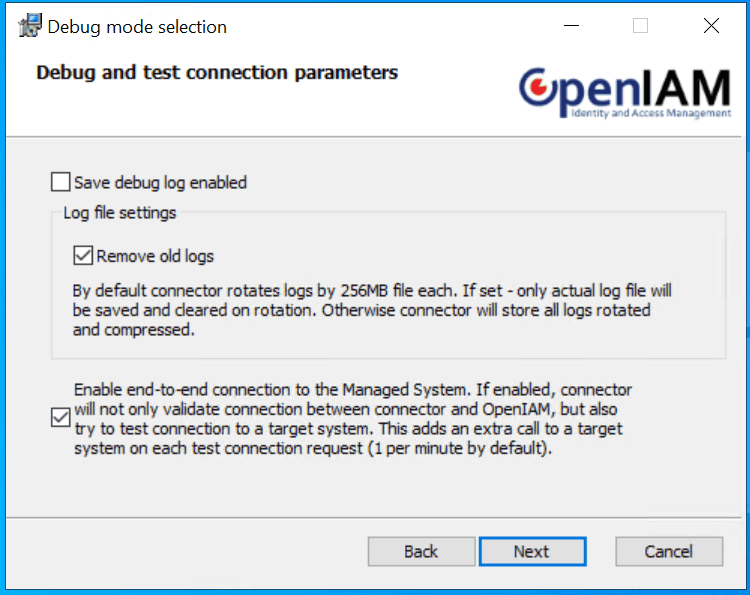Click the OpenIAM logo
The height and width of the screenshot is (595, 750).
tap(625, 93)
